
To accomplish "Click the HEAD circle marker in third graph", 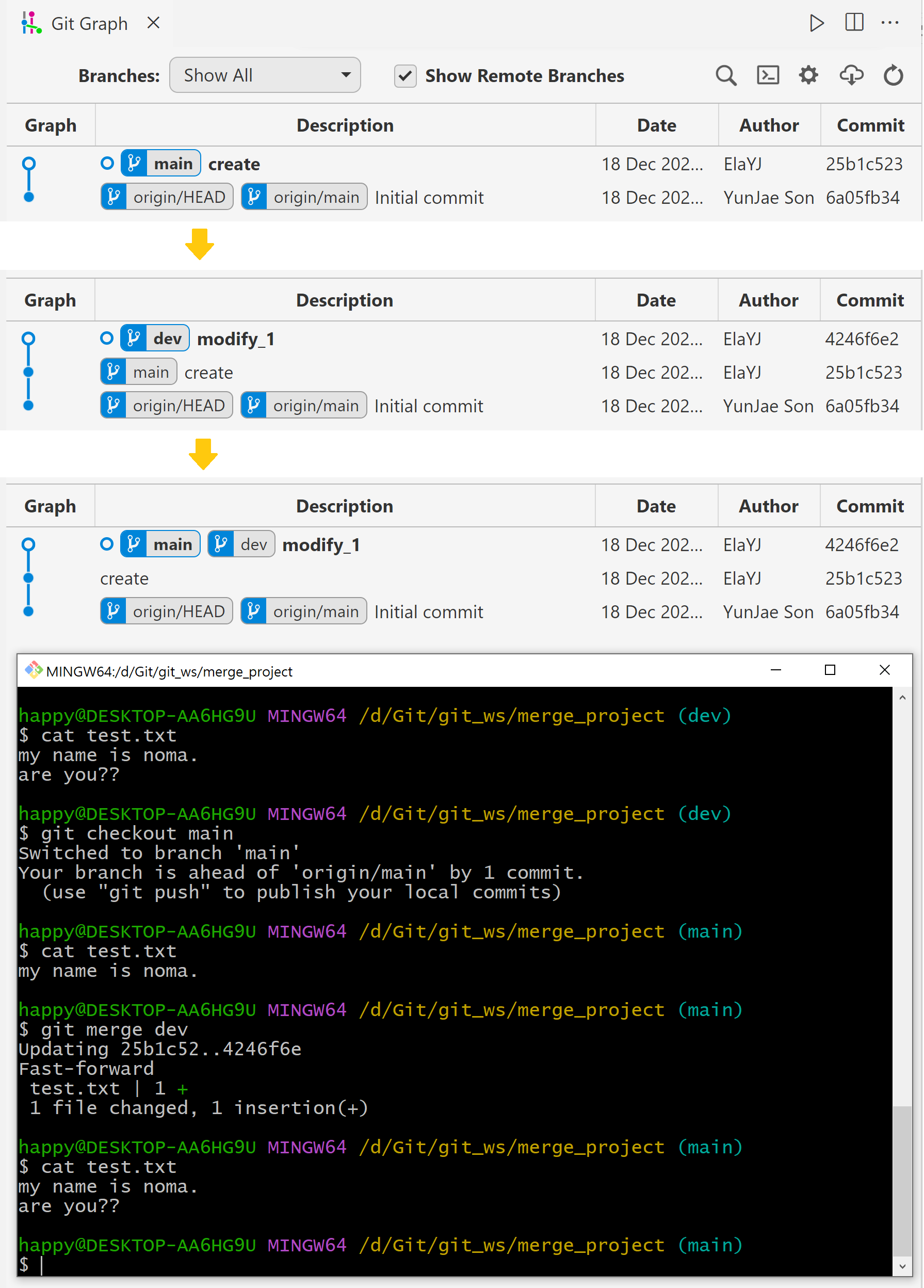I will pyautogui.click(x=106, y=543).
